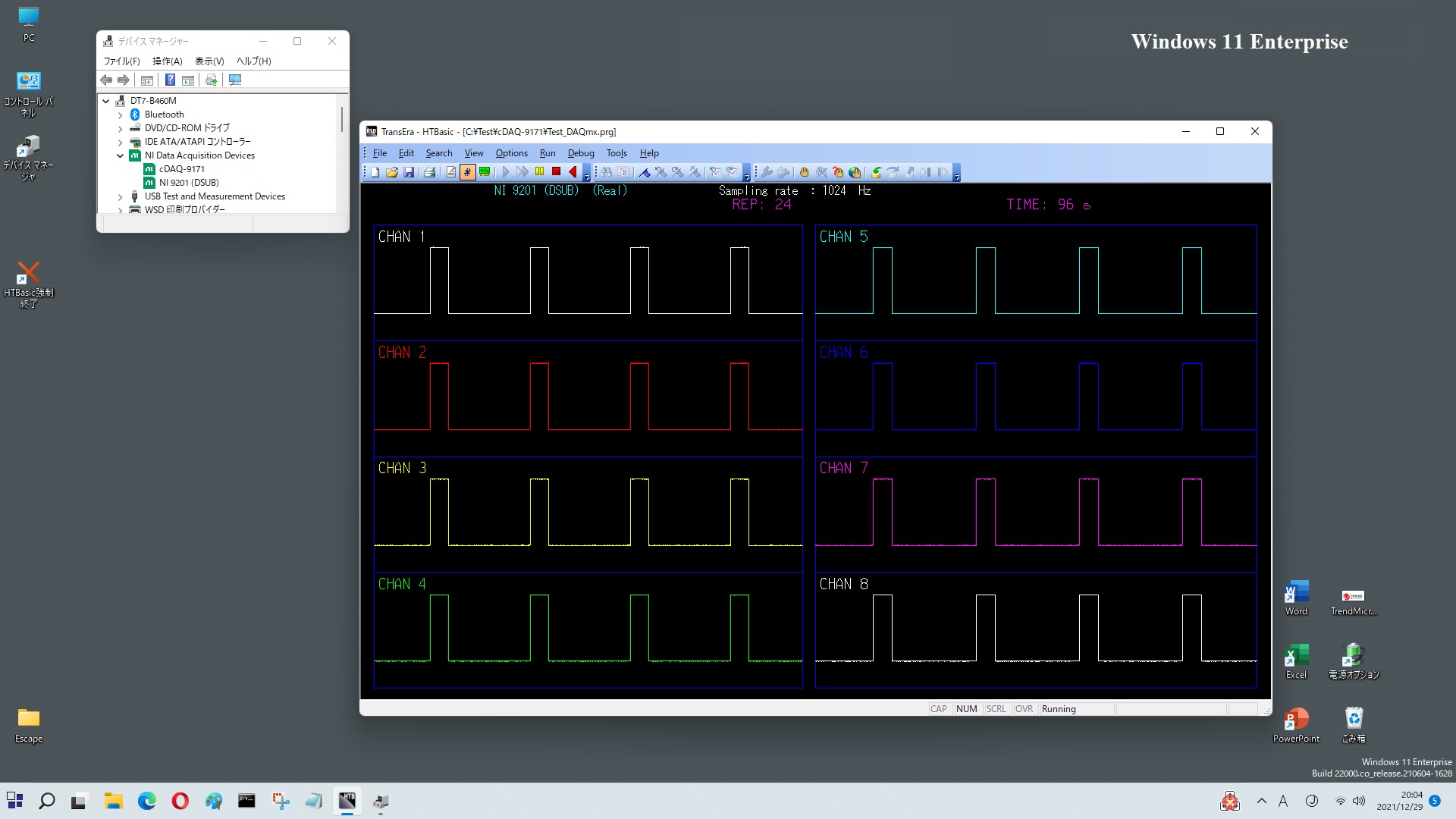Click the update driver gear icon
1456x819 pixels.
[211, 80]
